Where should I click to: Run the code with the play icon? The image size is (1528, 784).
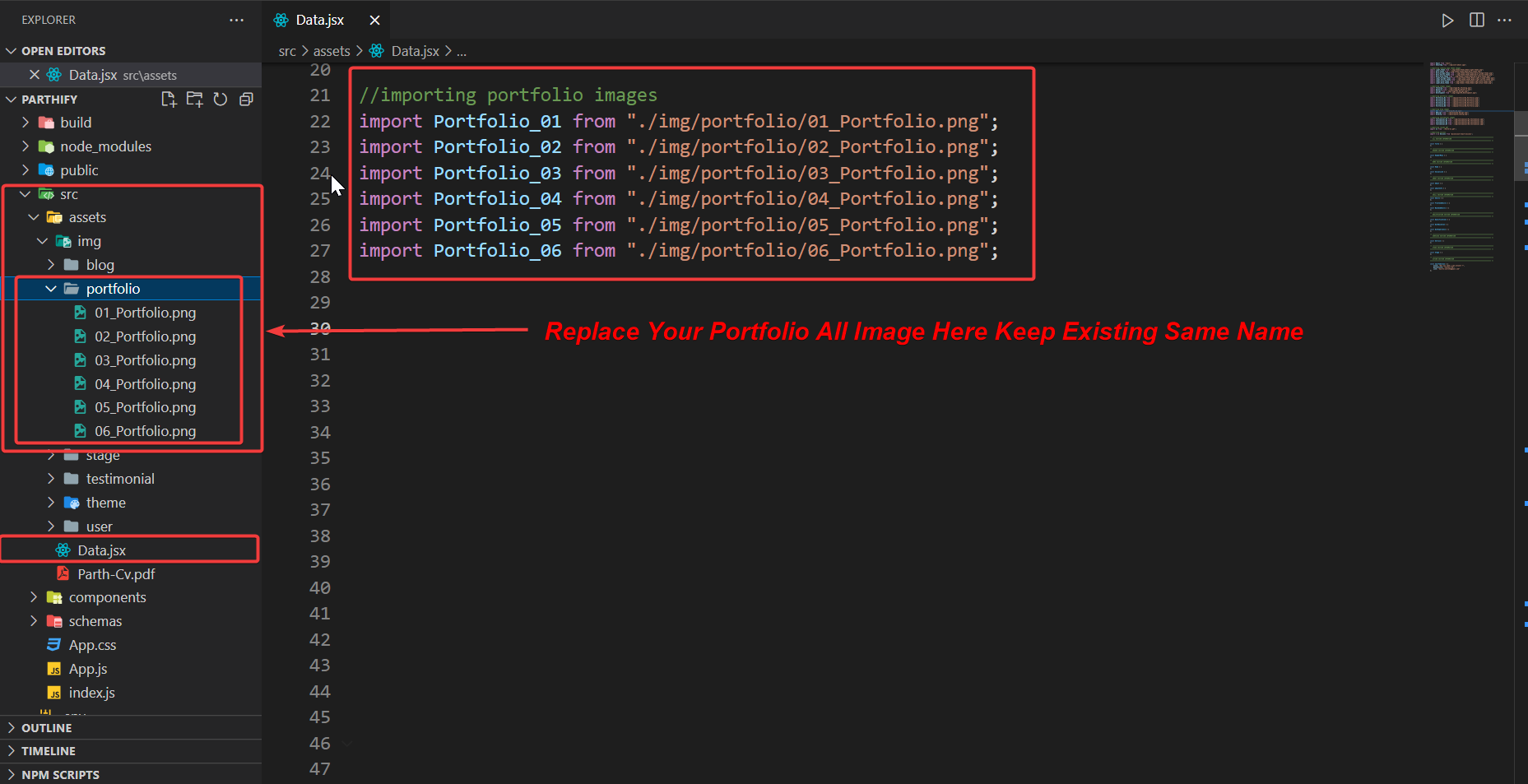point(1447,21)
